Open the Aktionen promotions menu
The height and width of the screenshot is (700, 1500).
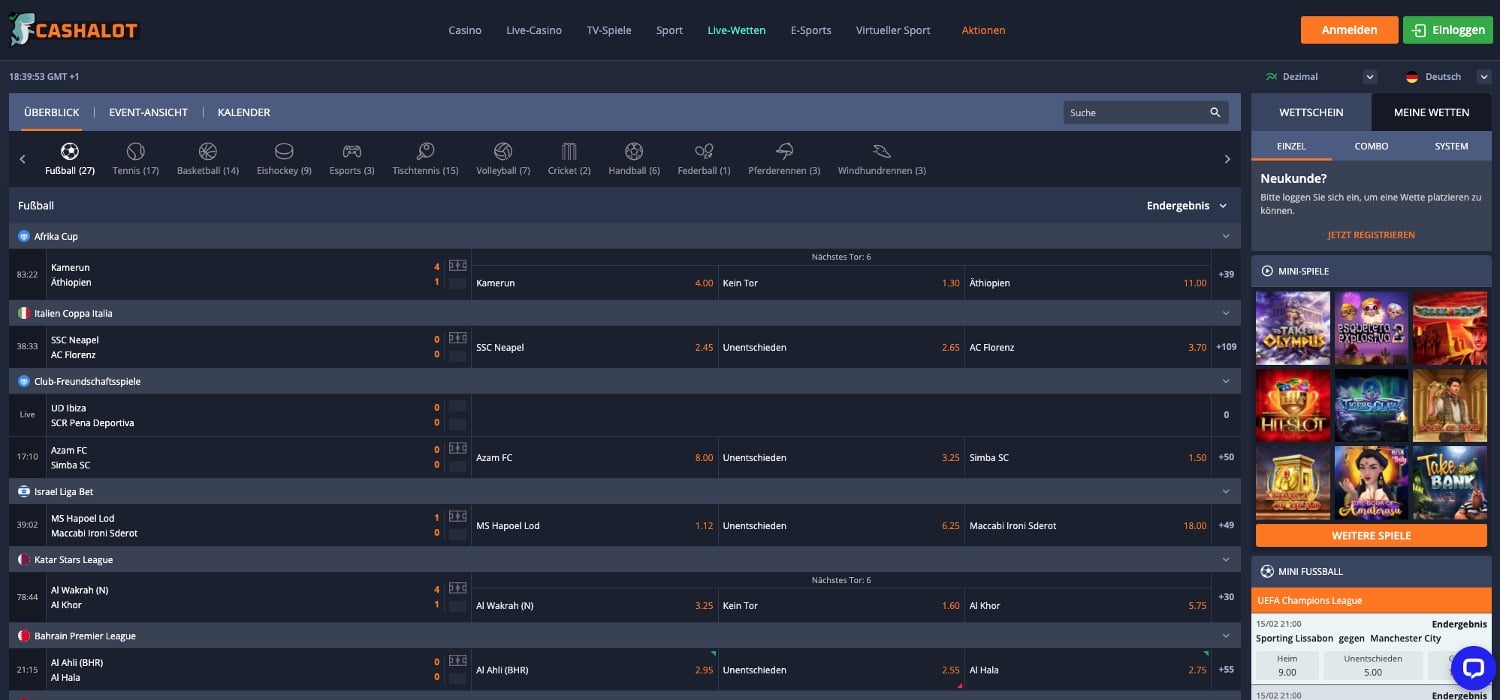pyautogui.click(x=984, y=30)
